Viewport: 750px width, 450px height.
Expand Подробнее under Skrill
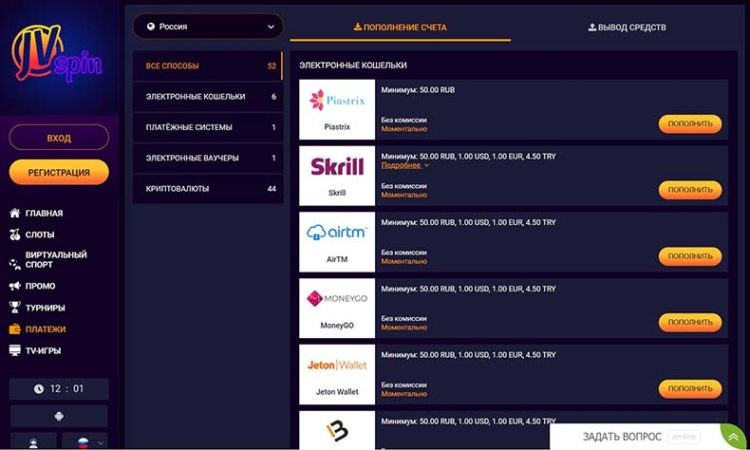click(x=405, y=165)
